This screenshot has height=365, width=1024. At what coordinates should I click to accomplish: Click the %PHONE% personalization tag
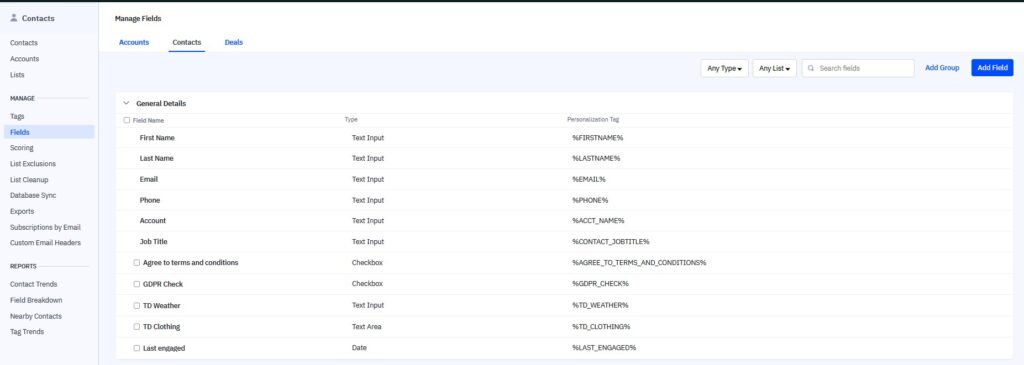tap(590, 200)
